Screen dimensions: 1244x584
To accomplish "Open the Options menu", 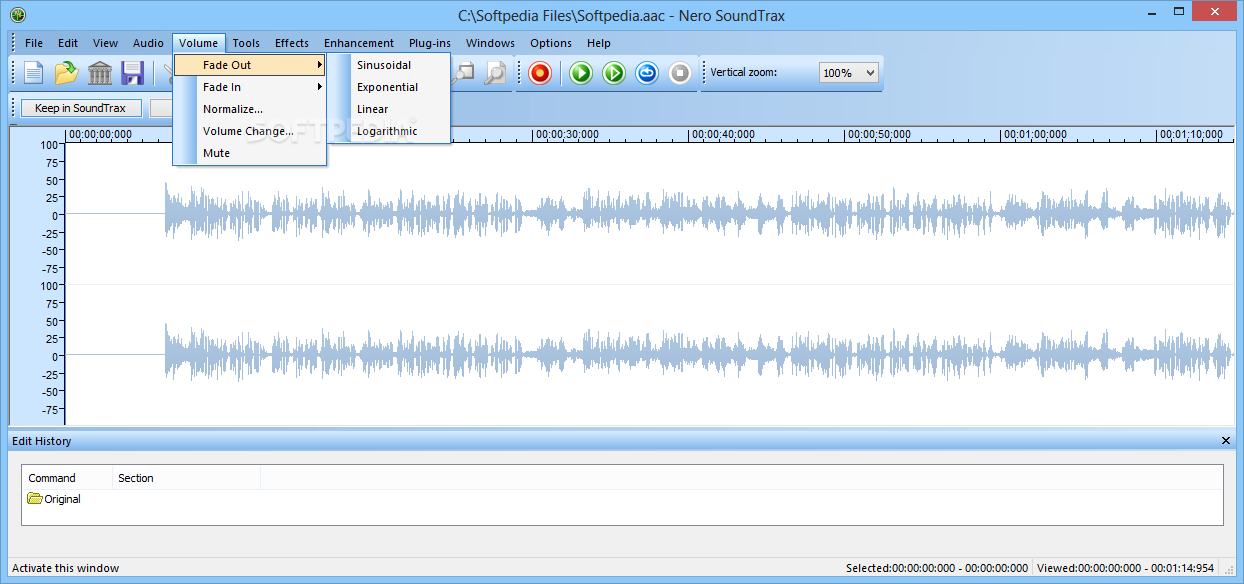I will [x=551, y=43].
